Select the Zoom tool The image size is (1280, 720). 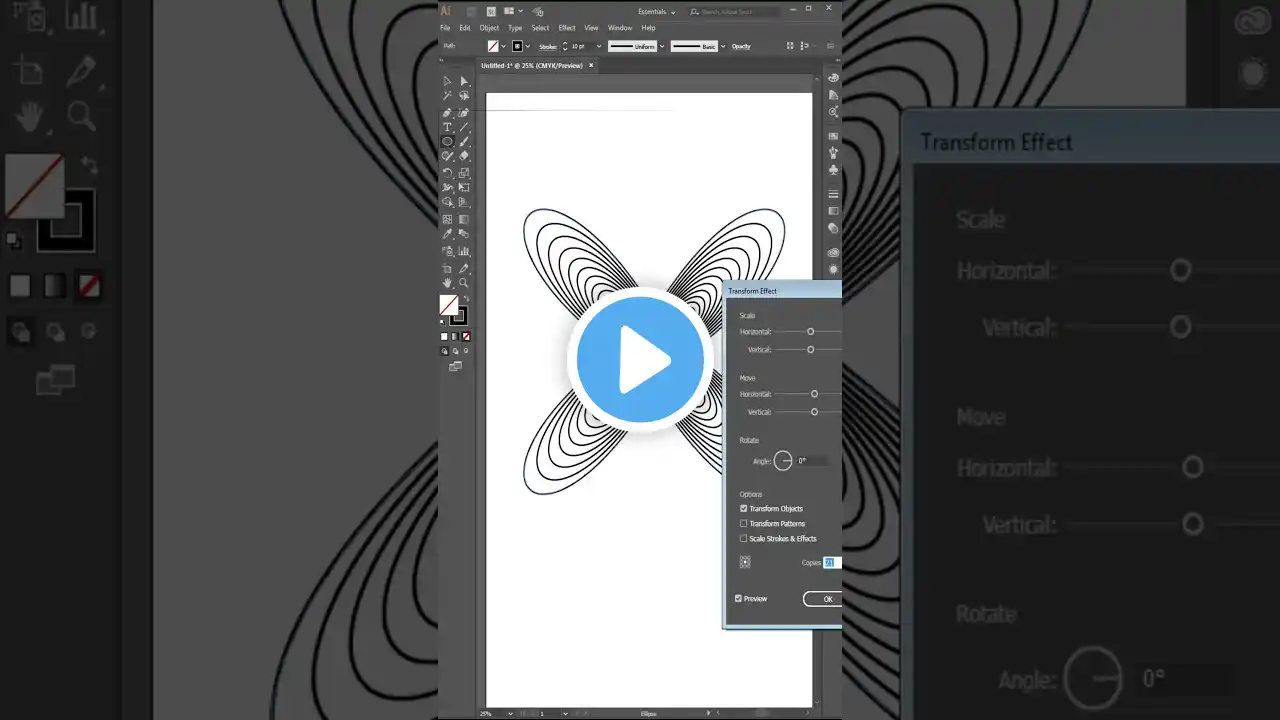(464, 283)
